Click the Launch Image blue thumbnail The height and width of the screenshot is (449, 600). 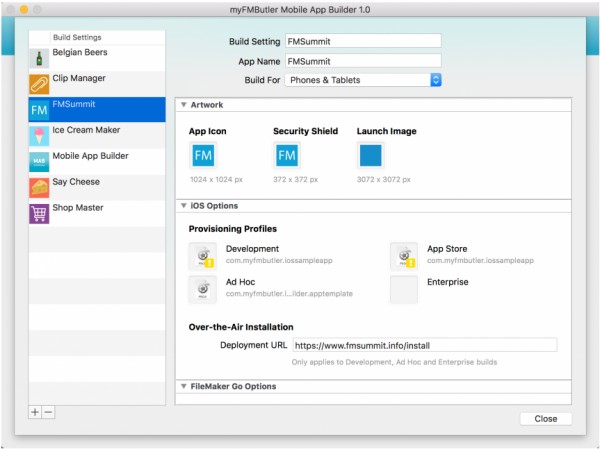point(371,155)
